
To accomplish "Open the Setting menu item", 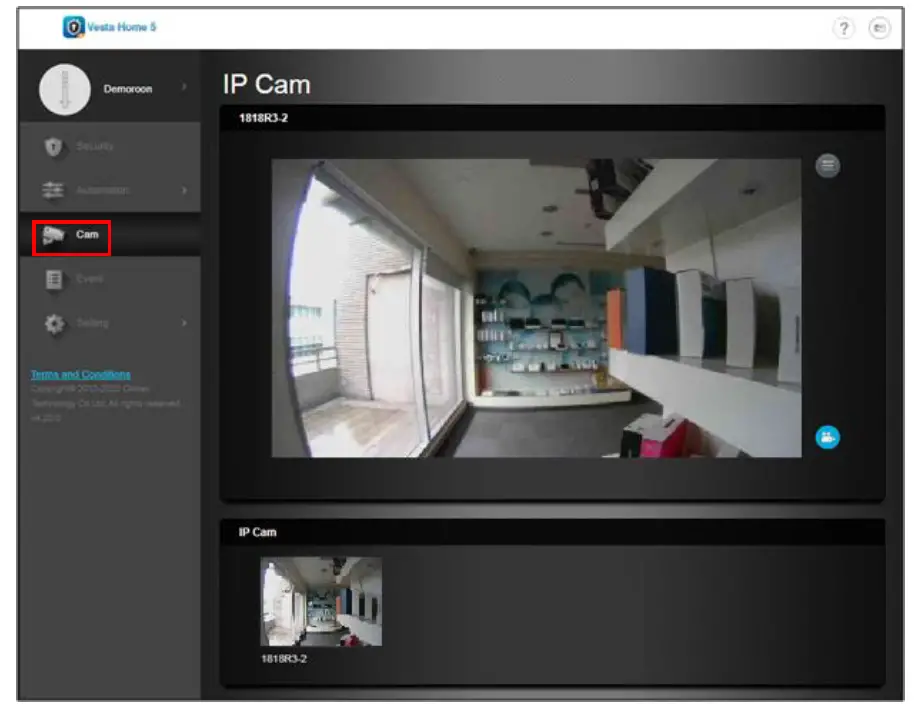I will pos(110,323).
